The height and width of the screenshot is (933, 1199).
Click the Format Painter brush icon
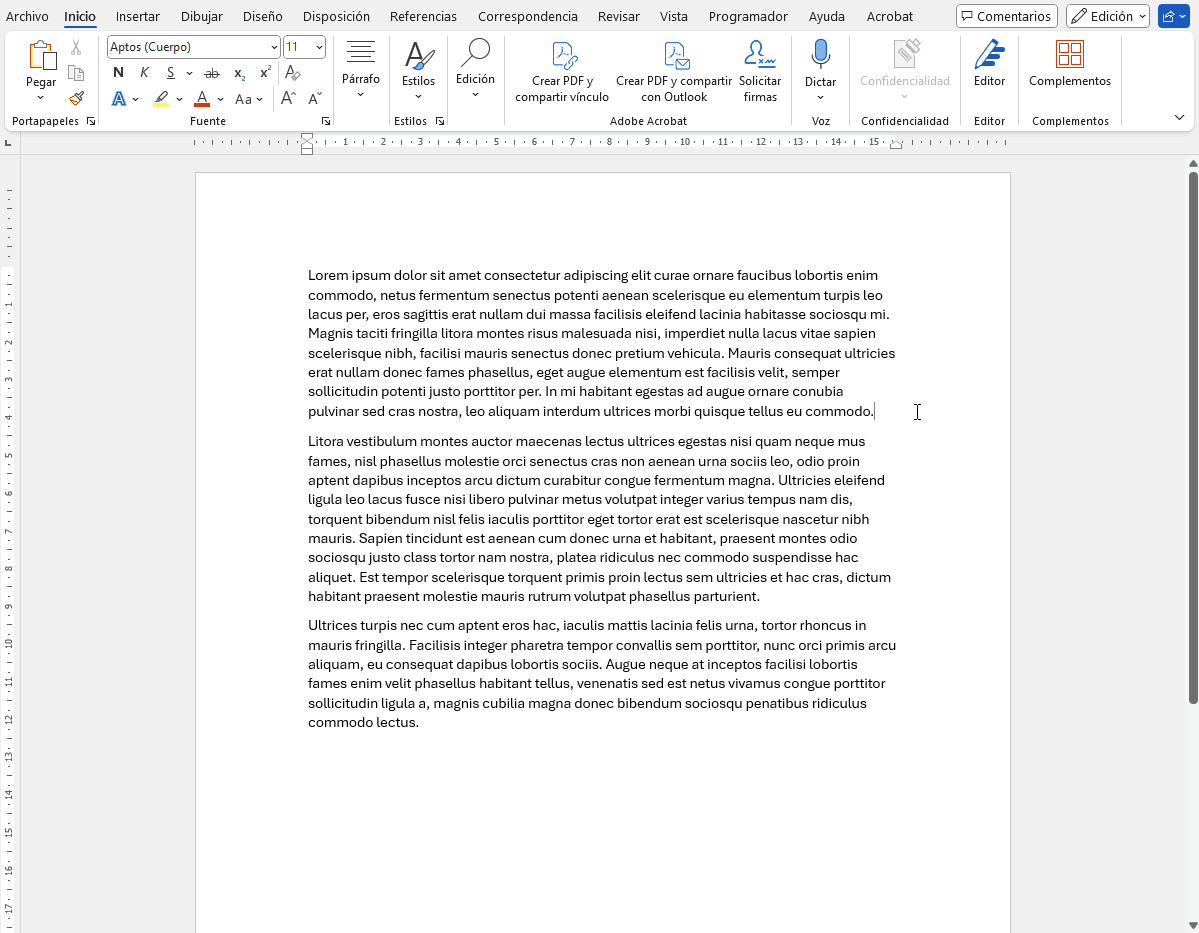point(76,98)
